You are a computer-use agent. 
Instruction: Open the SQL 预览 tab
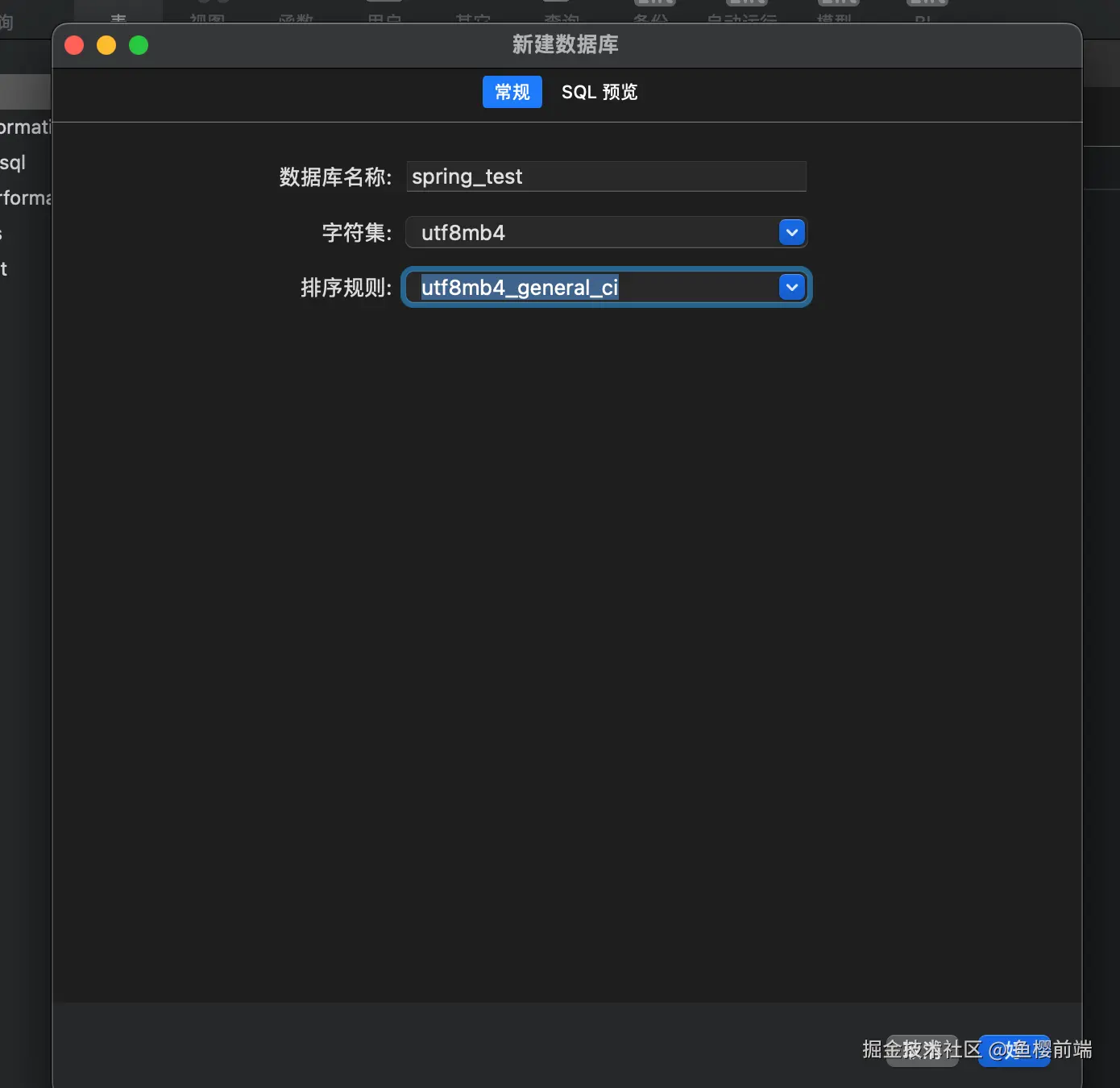tap(599, 92)
